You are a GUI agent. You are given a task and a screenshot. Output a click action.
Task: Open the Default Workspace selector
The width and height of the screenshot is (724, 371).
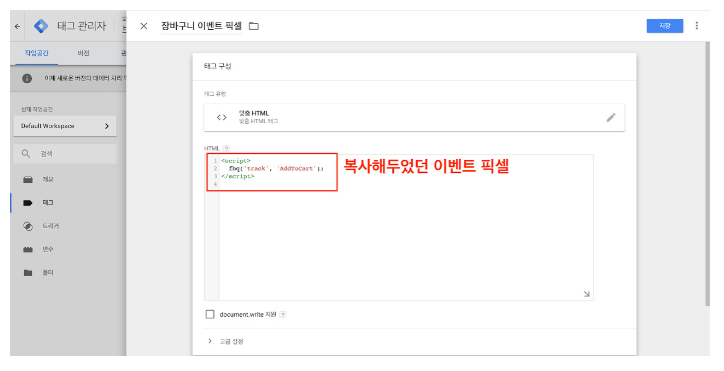65,126
